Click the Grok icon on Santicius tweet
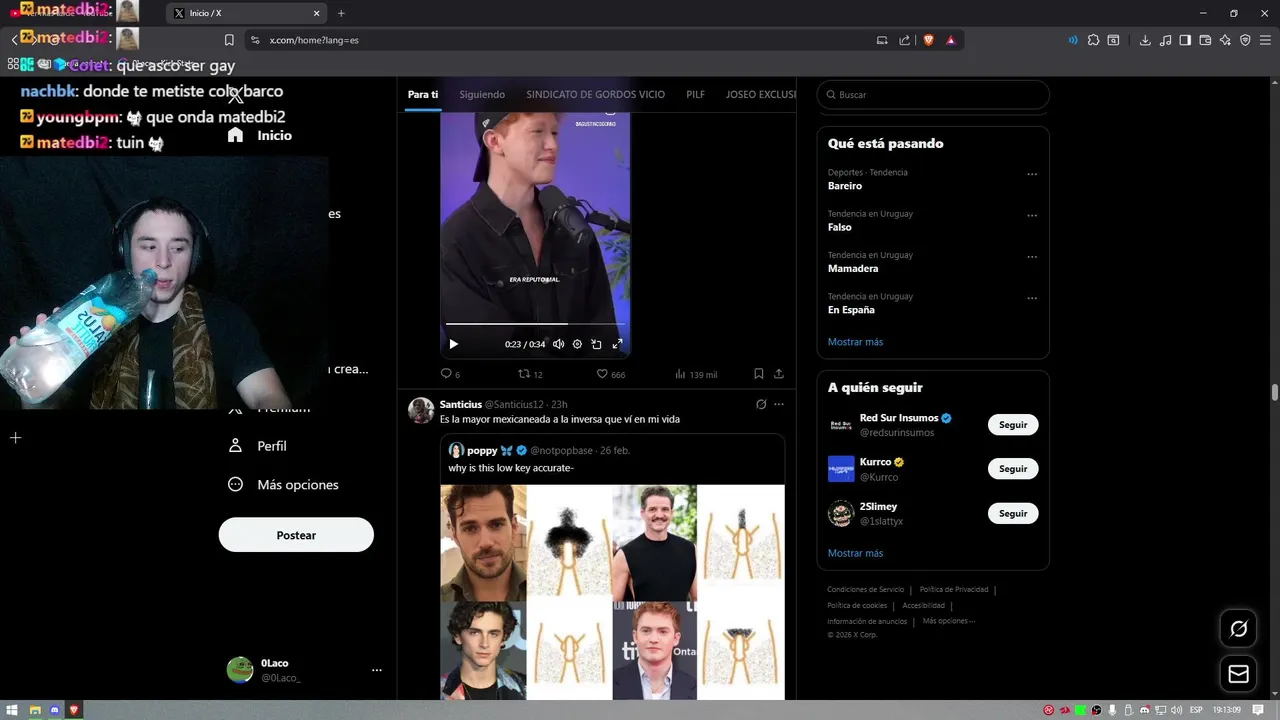The height and width of the screenshot is (720, 1280). point(761,404)
